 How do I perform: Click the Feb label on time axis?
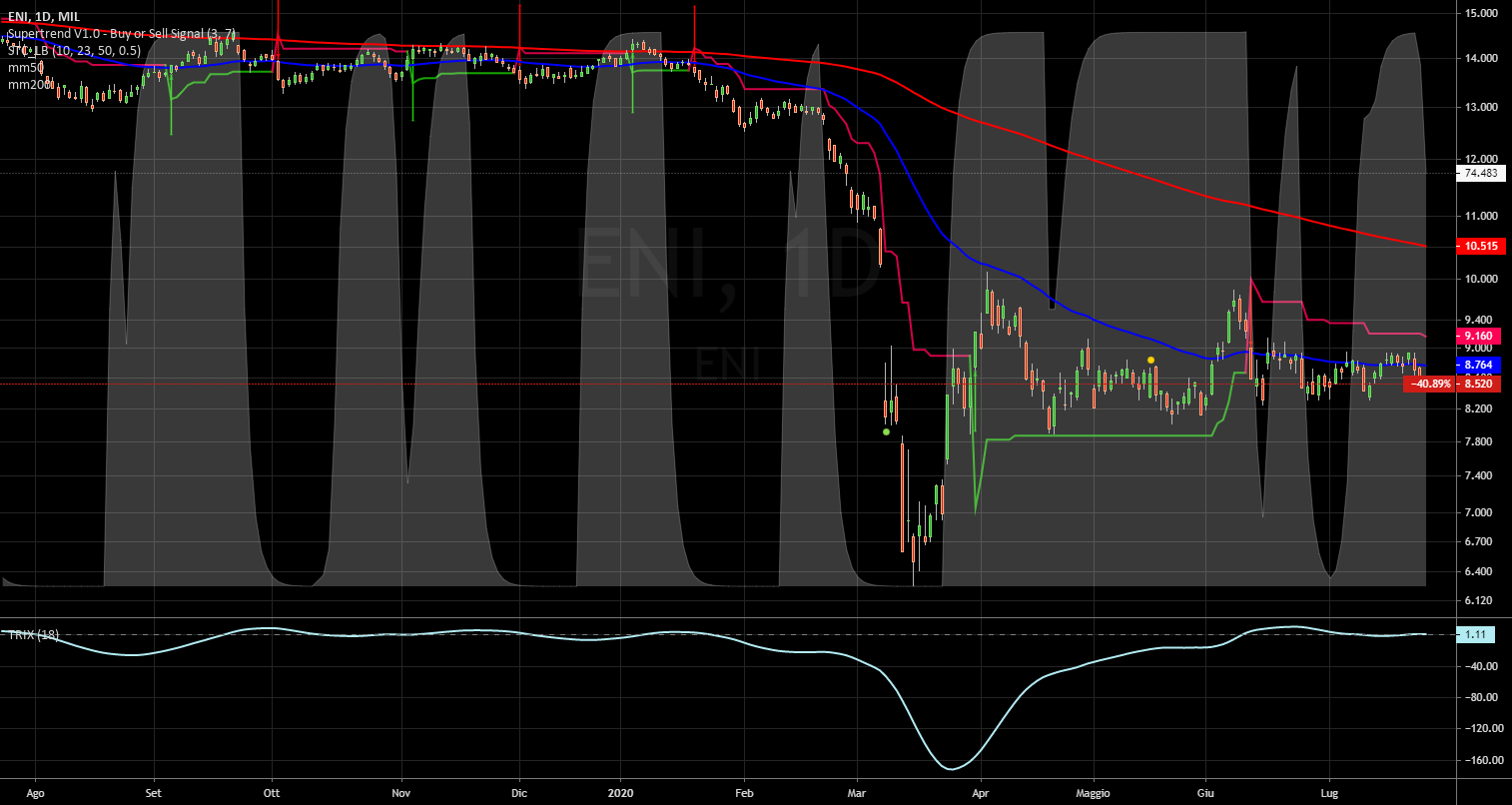[744, 793]
